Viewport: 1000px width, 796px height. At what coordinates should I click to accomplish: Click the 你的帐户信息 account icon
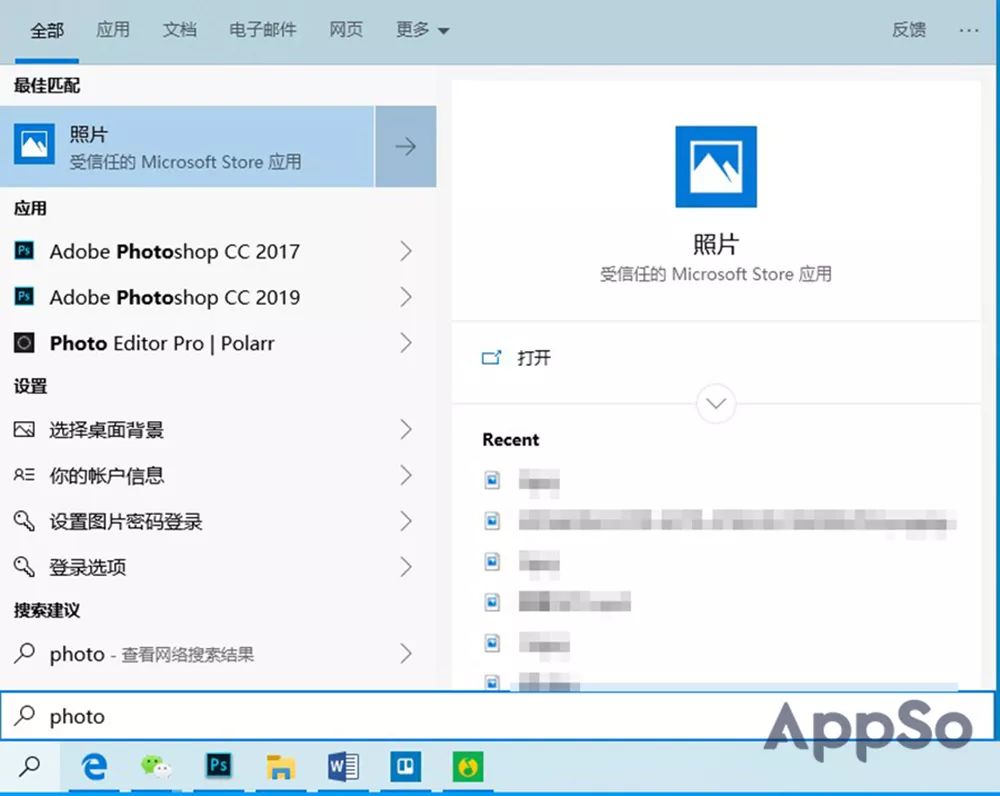pos(24,475)
